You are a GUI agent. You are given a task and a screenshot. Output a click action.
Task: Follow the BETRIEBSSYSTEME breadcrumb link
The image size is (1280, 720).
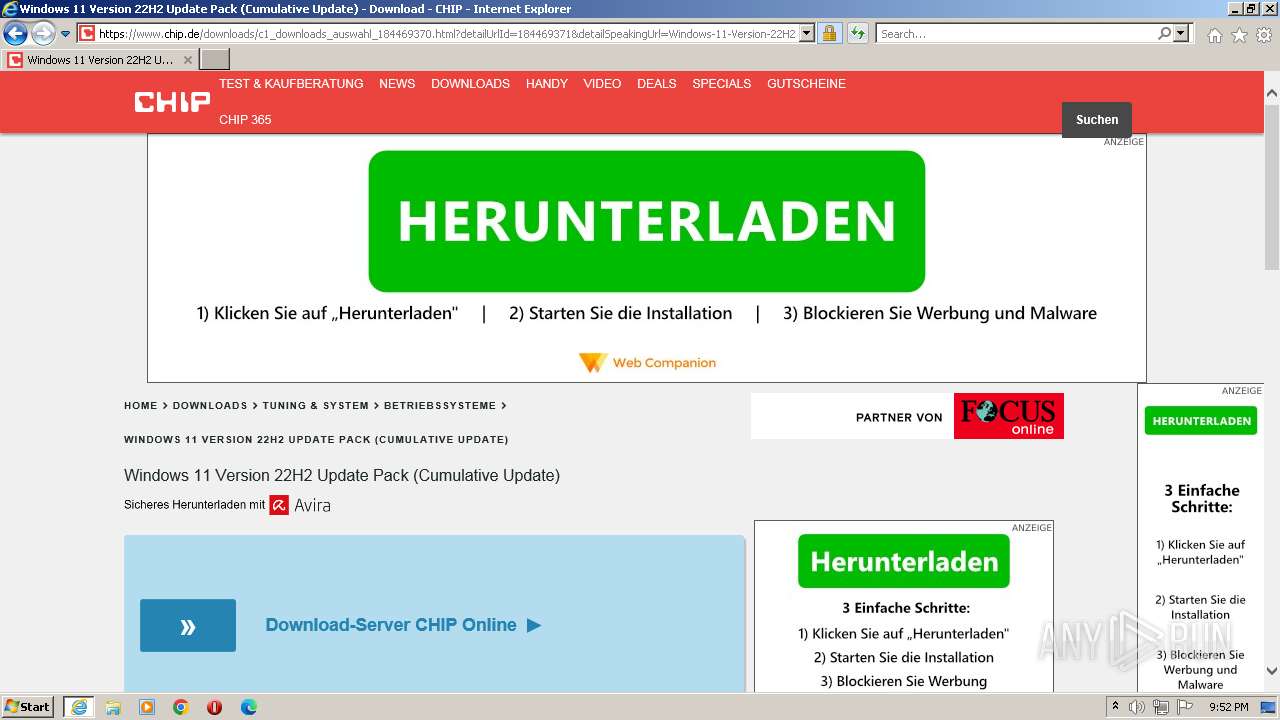[x=440, y=406]
